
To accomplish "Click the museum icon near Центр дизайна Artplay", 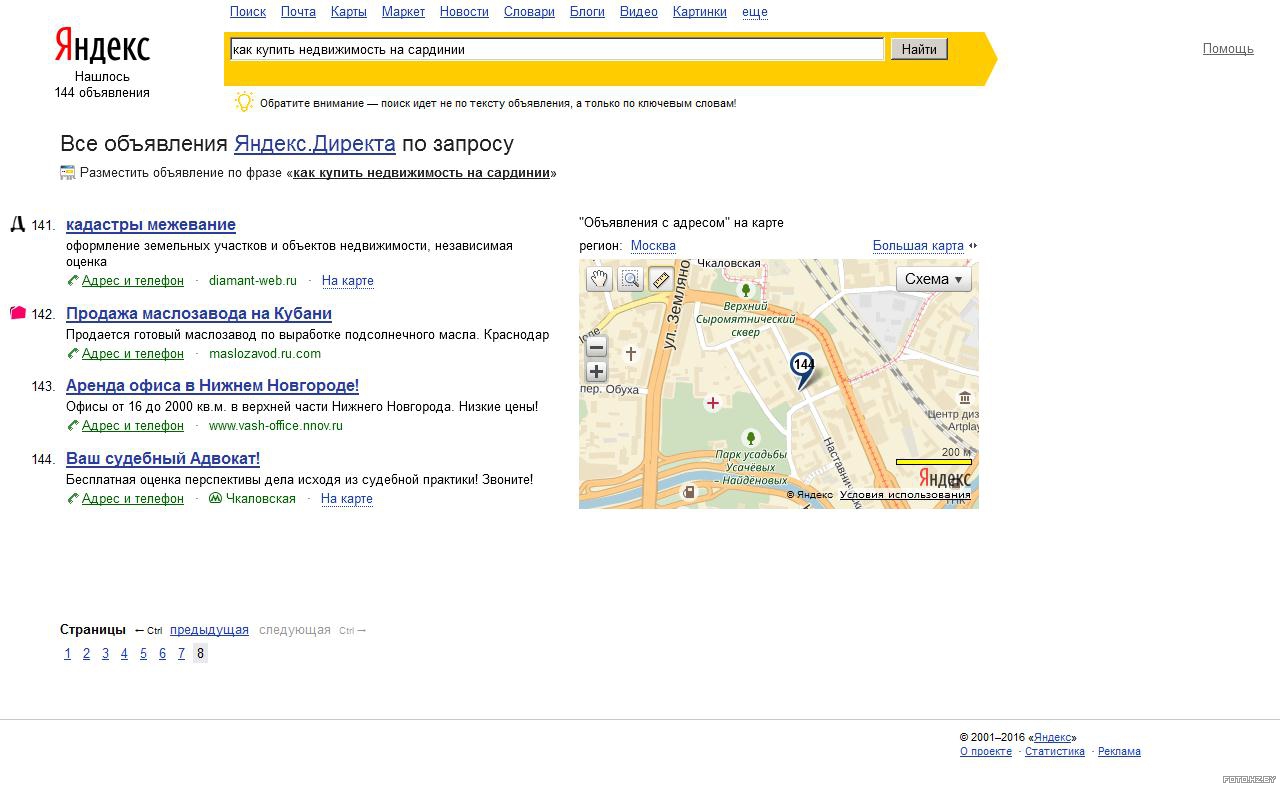I will pyautogui.click(x=964, y=398).
